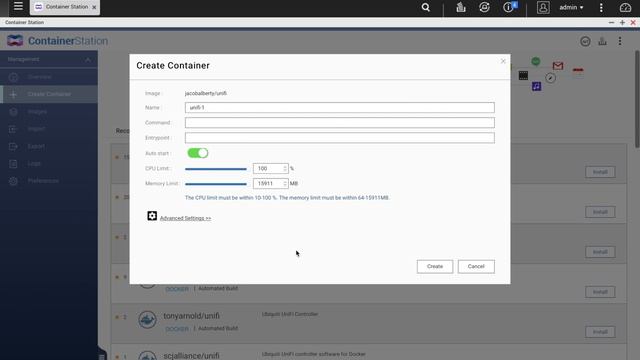
Task: Close the Create Container dialog
Action: (x=503, y=61)
